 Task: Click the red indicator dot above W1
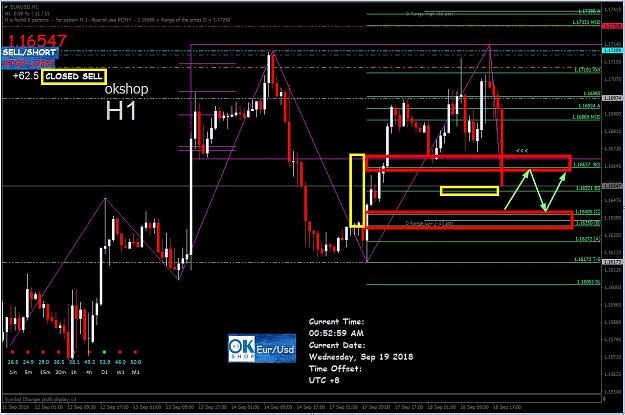[120, 352]
